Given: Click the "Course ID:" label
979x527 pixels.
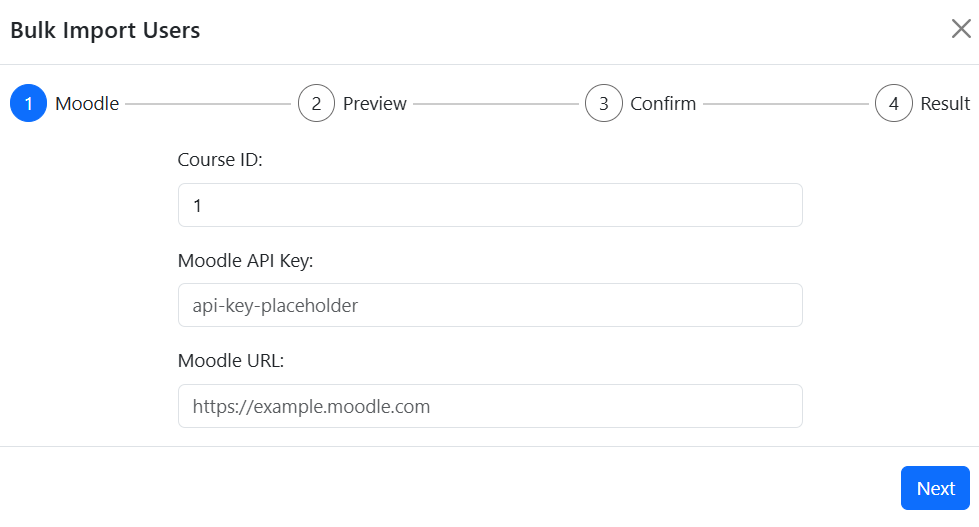Looking at the screenshot, I should click(220, 159).
